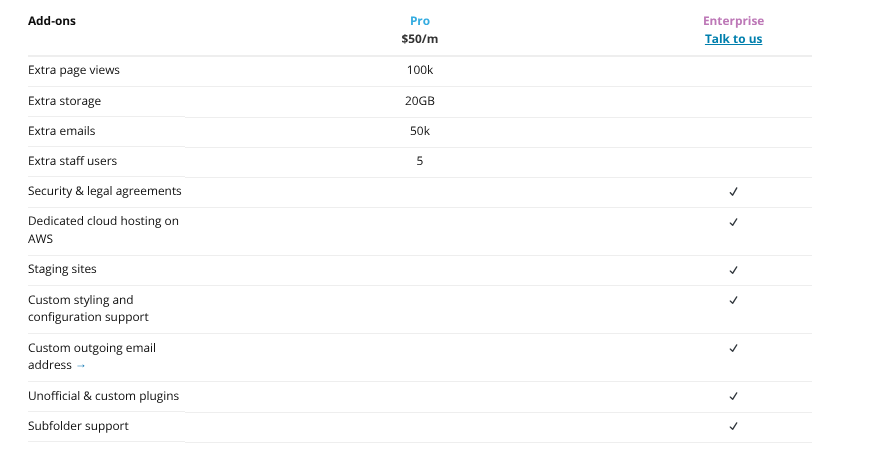Click the Staging sites row label
Screen dimensions: 890x465
click(62, 270)
